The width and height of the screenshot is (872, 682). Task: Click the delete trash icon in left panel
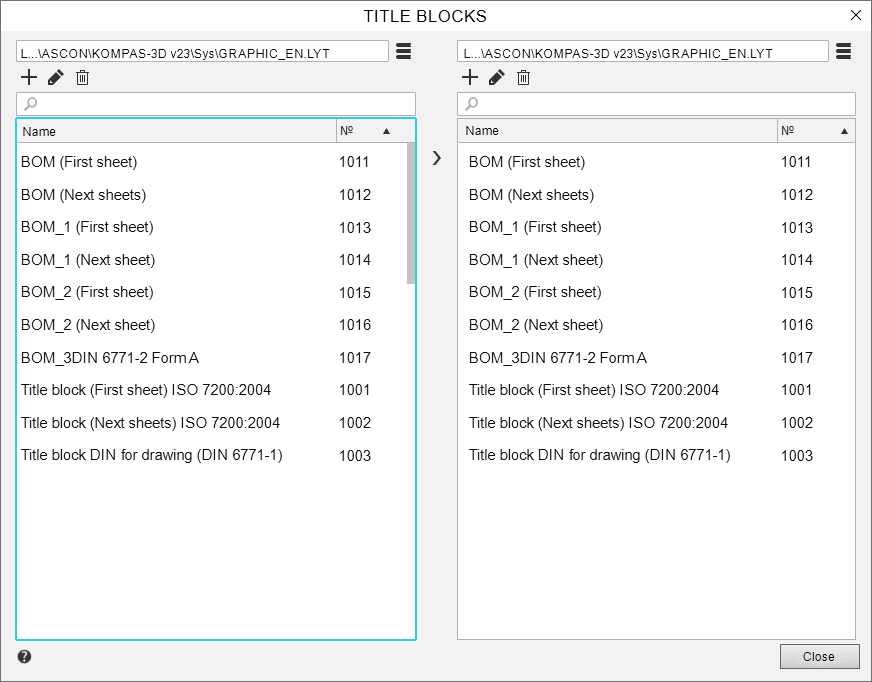coord(83,78)
